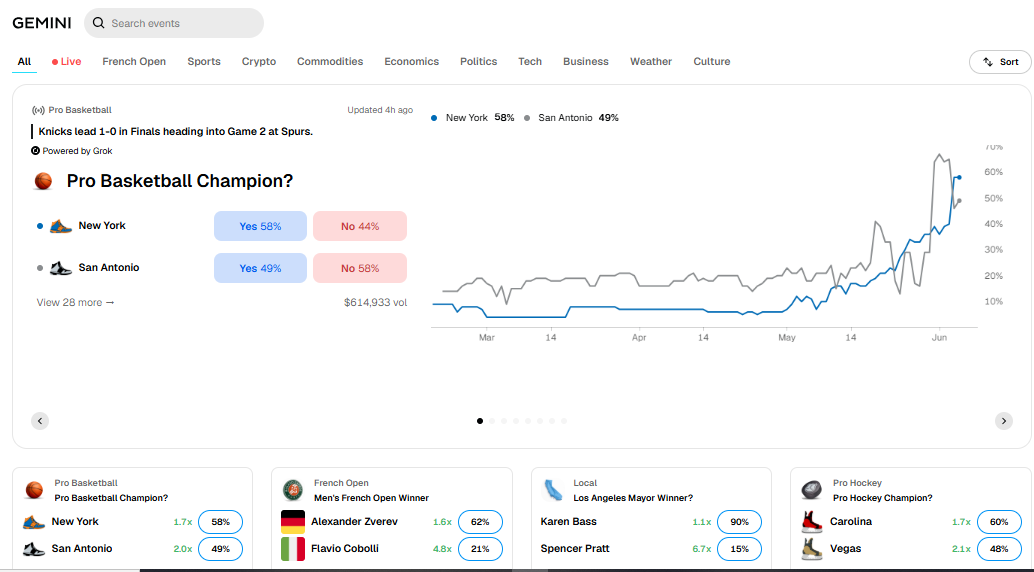Screen dimensions: 1034x572
Task: Click New York legend entry above chart
Action: tap(472, 117)
